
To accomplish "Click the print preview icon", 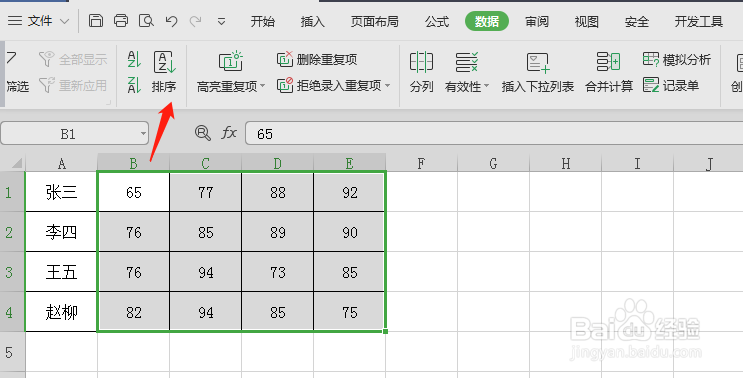I will (146, 21).
